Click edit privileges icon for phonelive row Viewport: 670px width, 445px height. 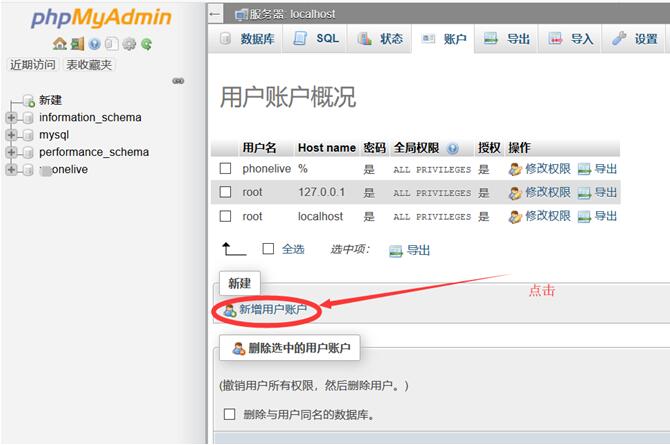[x=515, y=169]
